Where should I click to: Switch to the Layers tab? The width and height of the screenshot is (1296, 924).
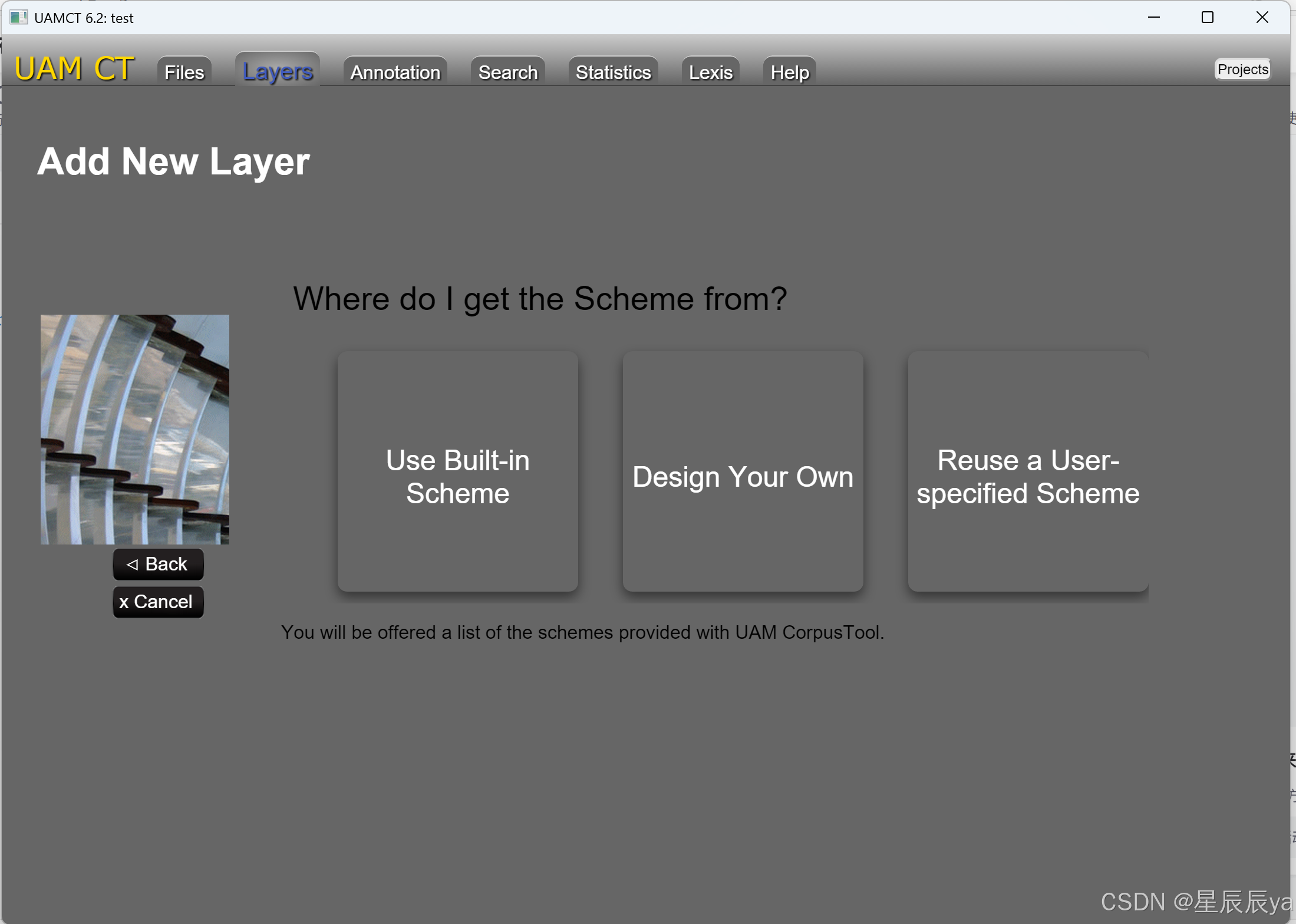278,71
